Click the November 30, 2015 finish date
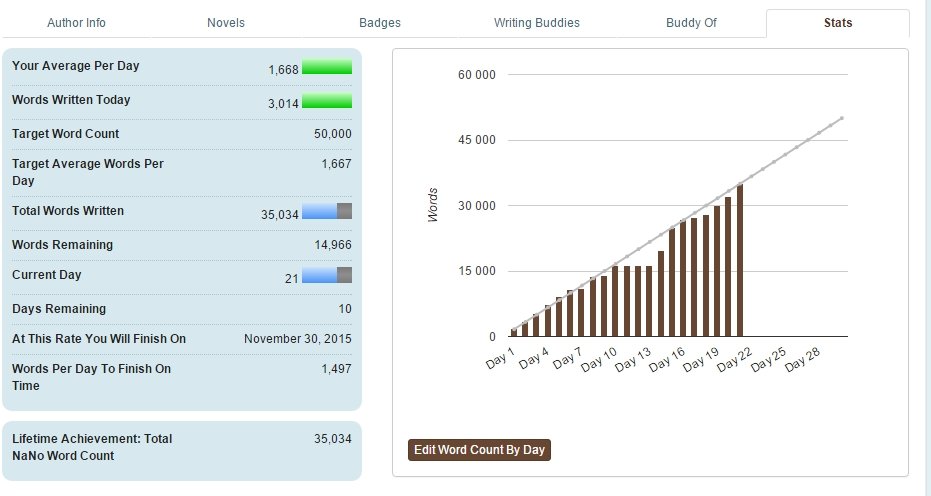 297,339
